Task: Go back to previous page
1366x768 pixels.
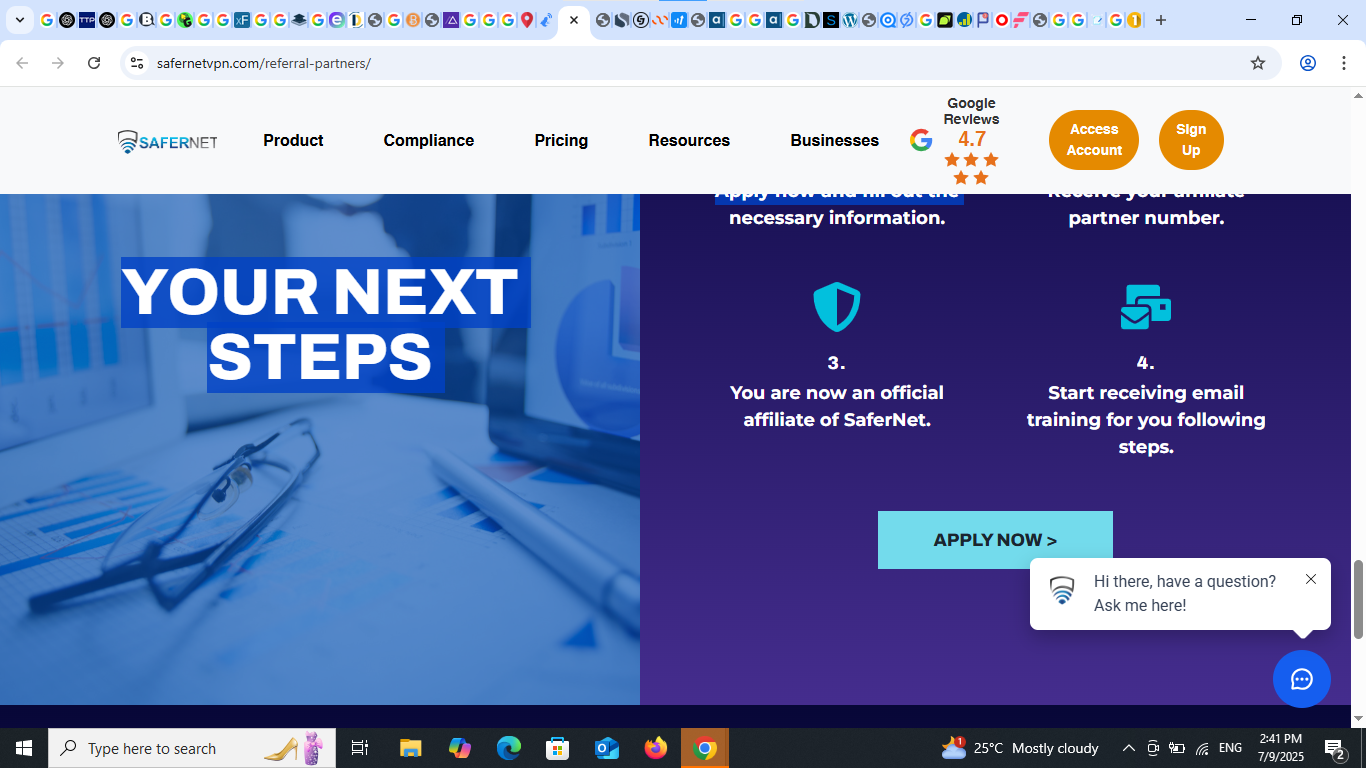Action: (22, 63)
